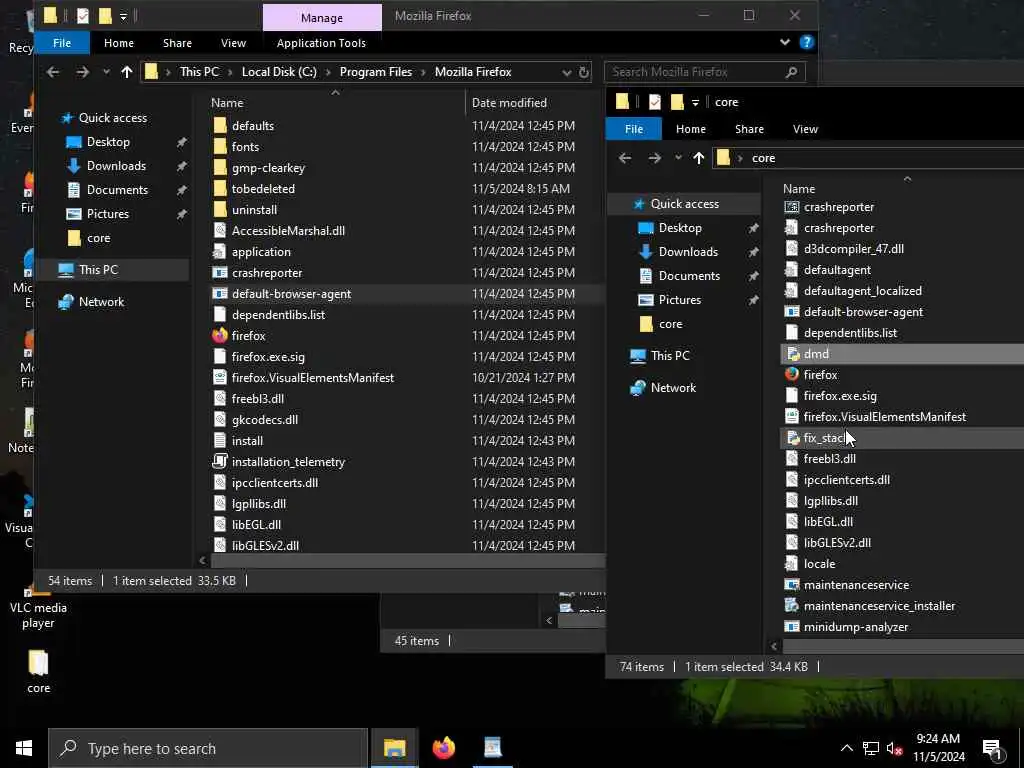Open the Share tab in Mozilla Firefox window
This screenshot has height=768, width=1024.
click(177, 43)
